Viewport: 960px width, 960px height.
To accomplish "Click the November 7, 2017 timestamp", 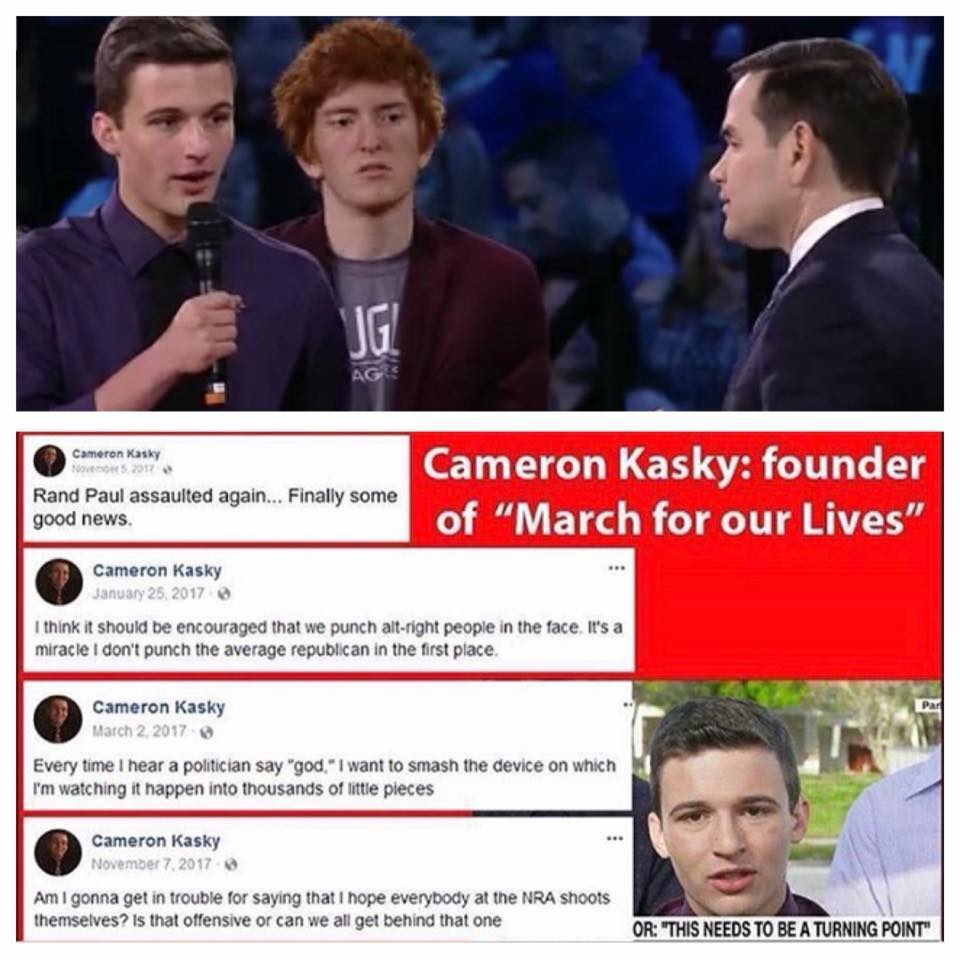I will [151, 864].
